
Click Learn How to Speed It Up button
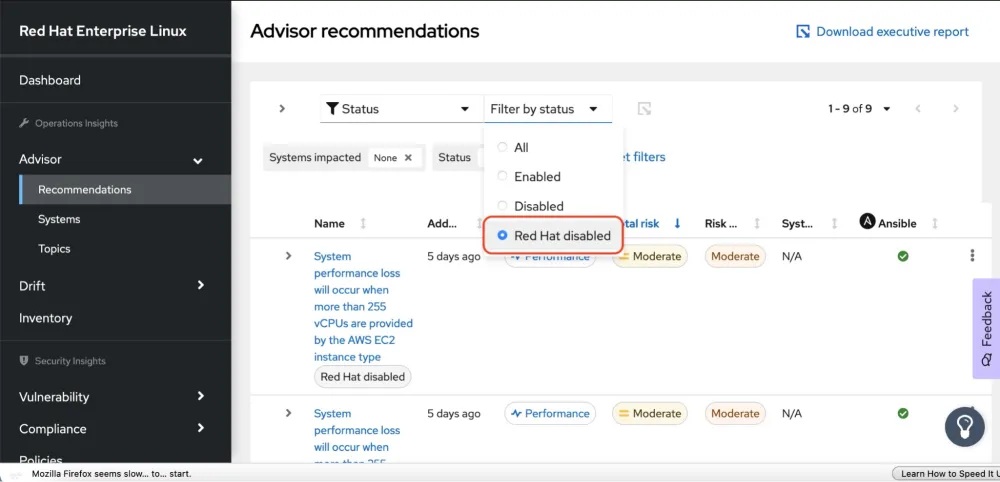coord(945,474)
